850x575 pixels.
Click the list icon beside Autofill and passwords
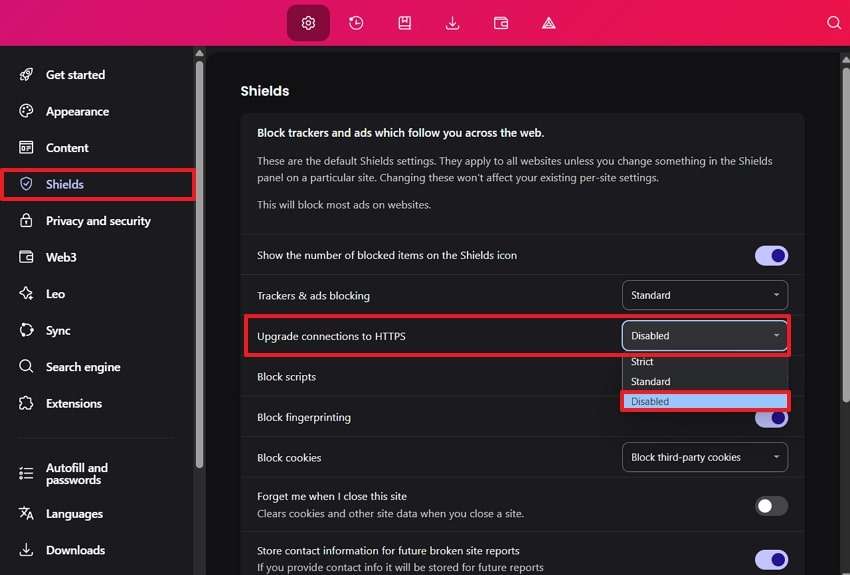point(26,473)
